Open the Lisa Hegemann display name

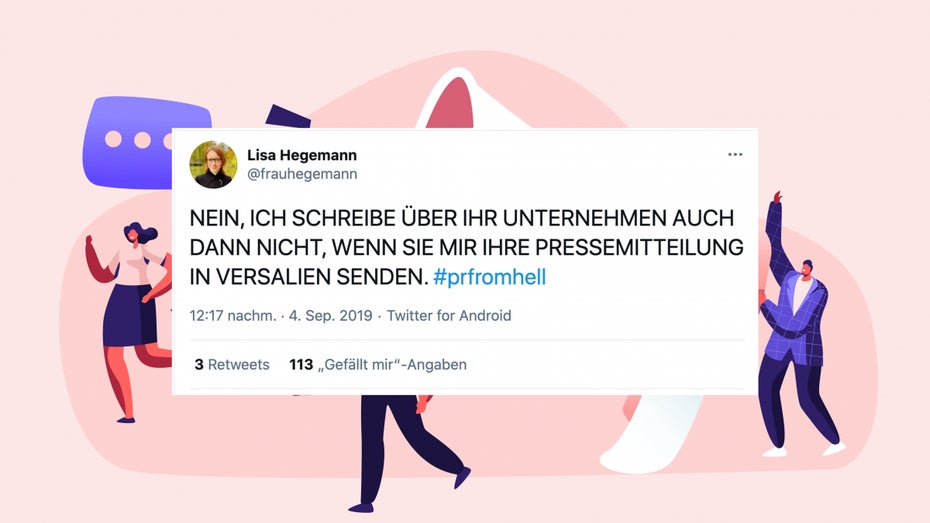tap(302, 155)
